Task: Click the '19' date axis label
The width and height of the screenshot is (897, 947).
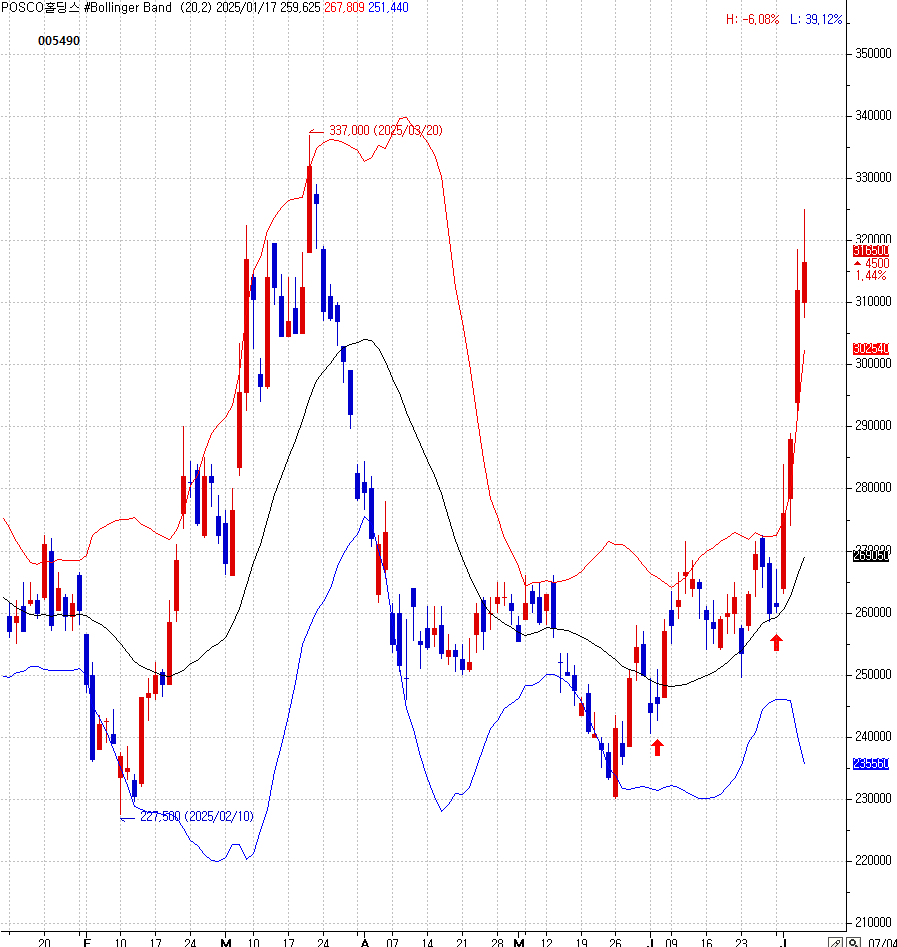Action: 580,942
